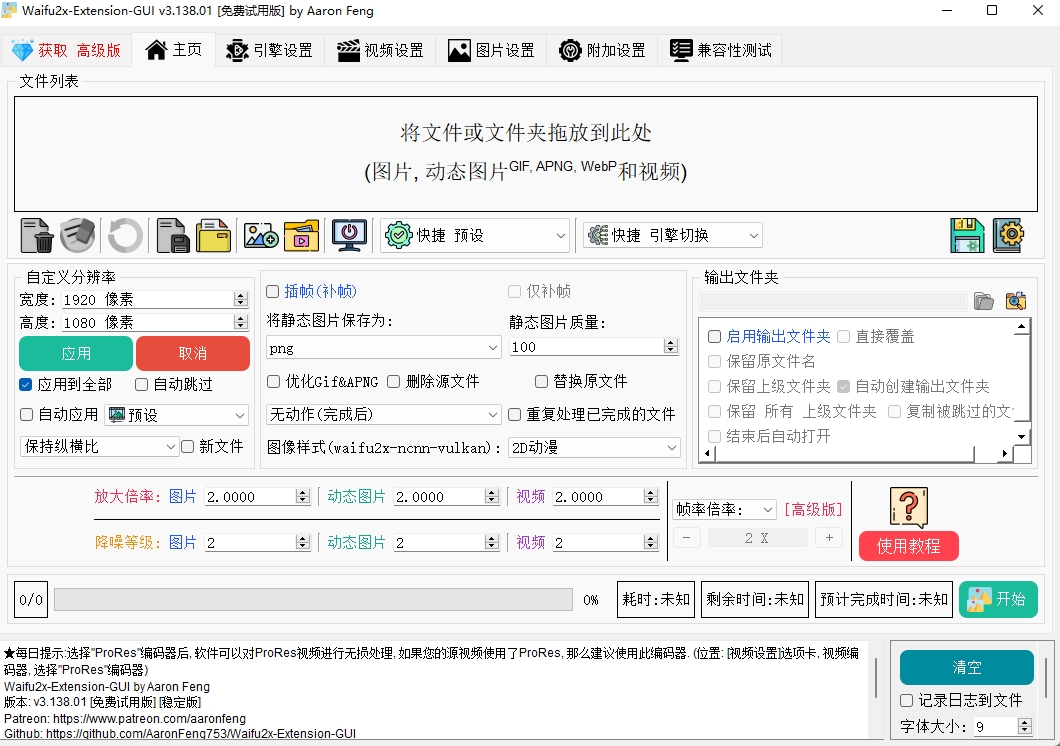Click the question mark tutorial icon
1060x746 pixels.
point(909,507)
